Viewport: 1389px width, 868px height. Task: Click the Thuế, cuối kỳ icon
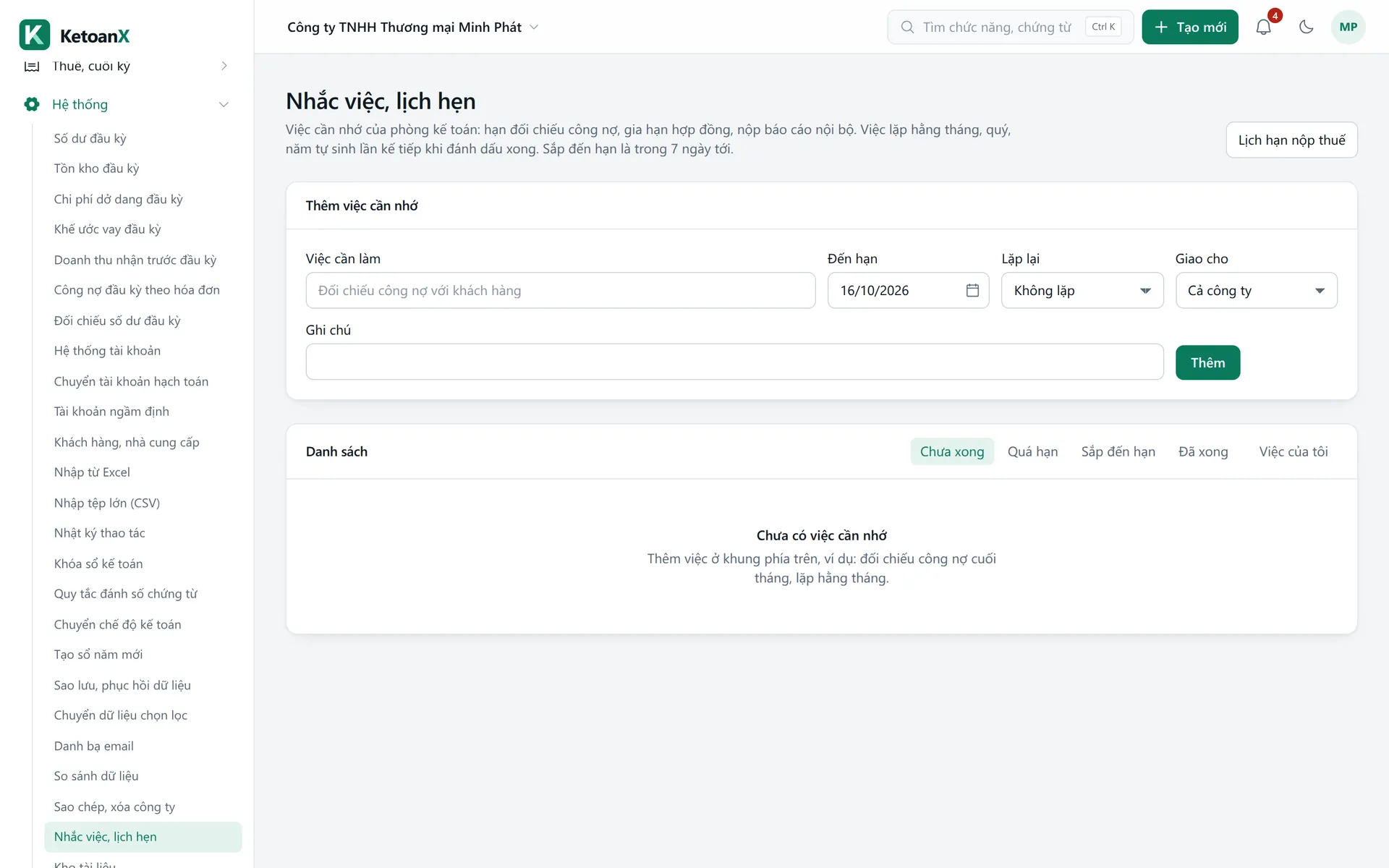tap(32, 66)
